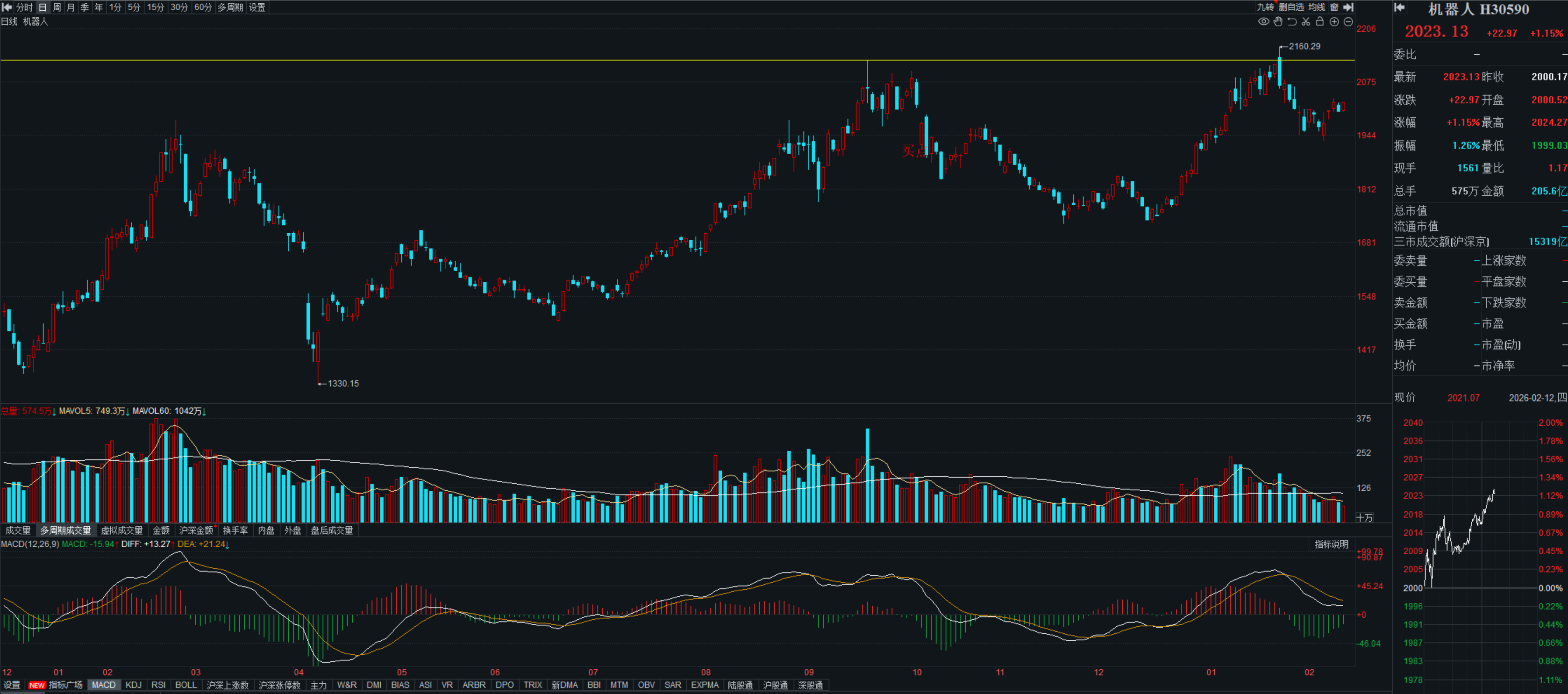Click the 指标说明 button

tap(1331, 544)
